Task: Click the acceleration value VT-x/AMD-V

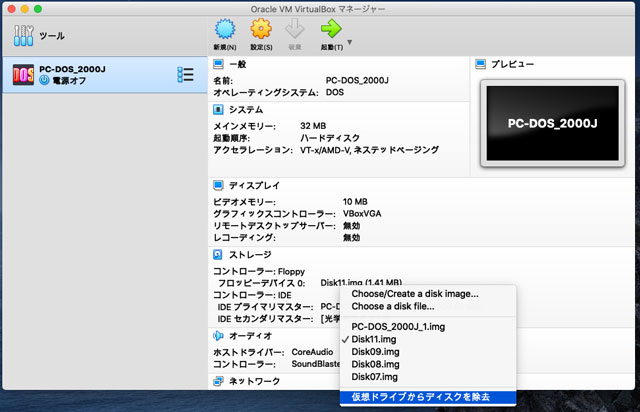Action: (325, 150)
